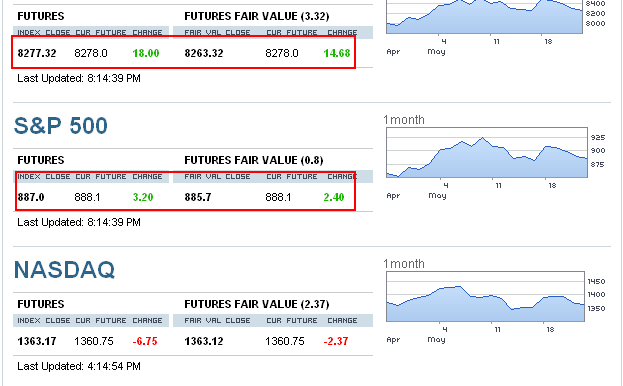Click NASDAQ index close 1363.17
623x386 pixels.
click(37, 342)
